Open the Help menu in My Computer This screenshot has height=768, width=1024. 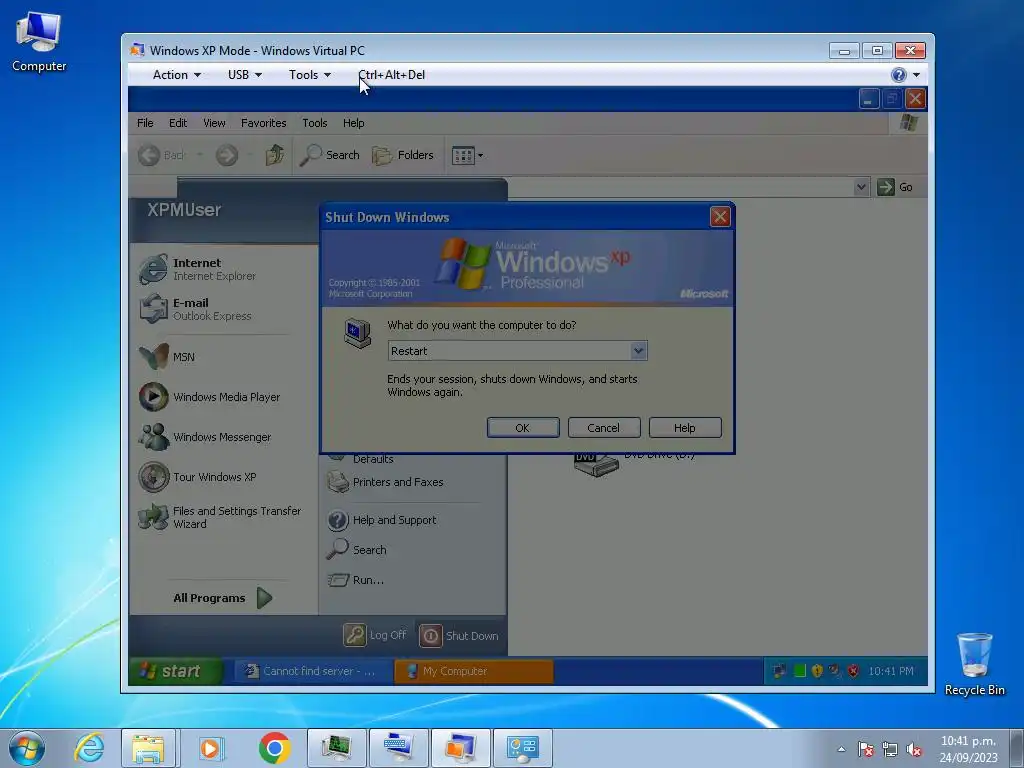tap(353, 123)
